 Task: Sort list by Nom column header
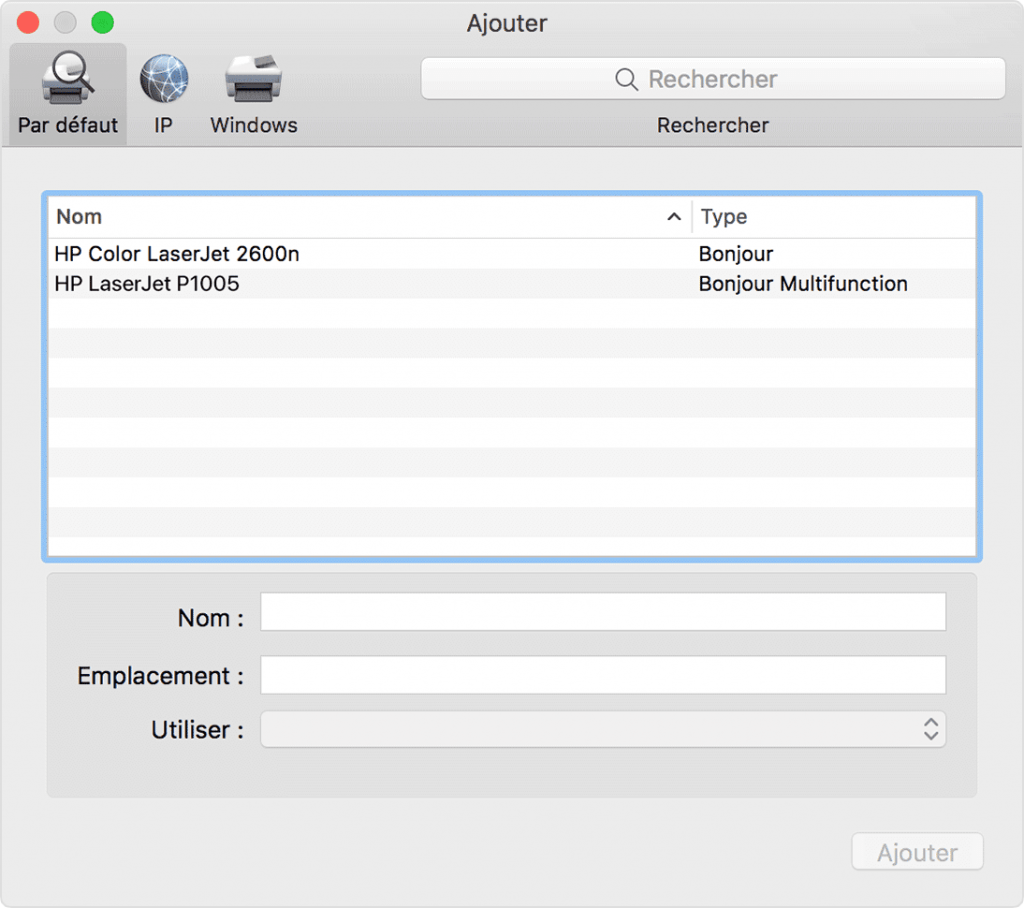370,217
